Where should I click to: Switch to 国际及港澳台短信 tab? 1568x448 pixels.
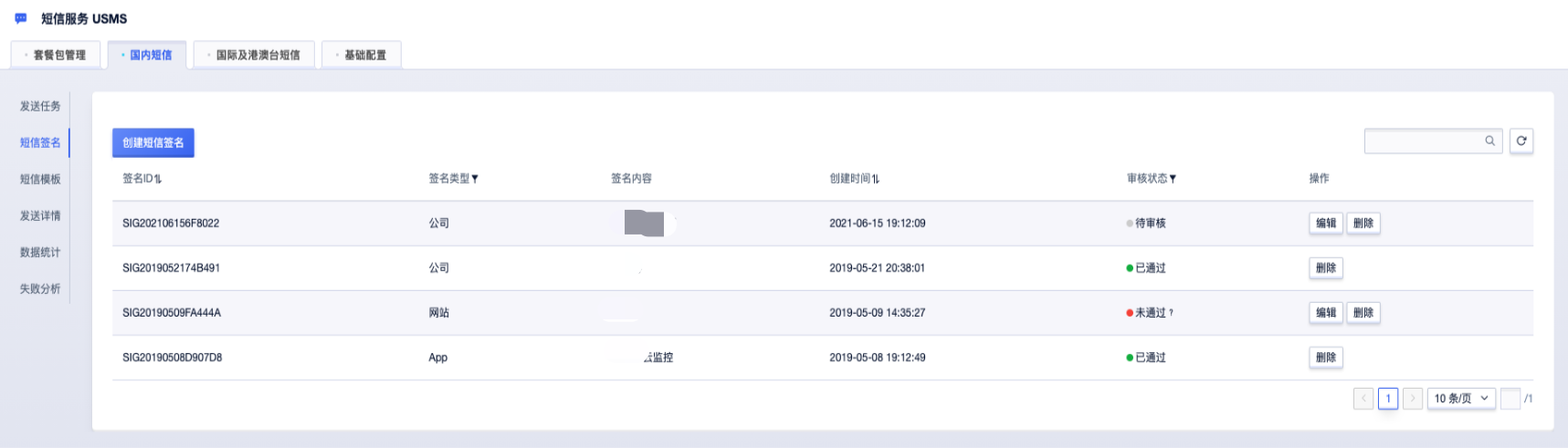[x=255, y=55]
